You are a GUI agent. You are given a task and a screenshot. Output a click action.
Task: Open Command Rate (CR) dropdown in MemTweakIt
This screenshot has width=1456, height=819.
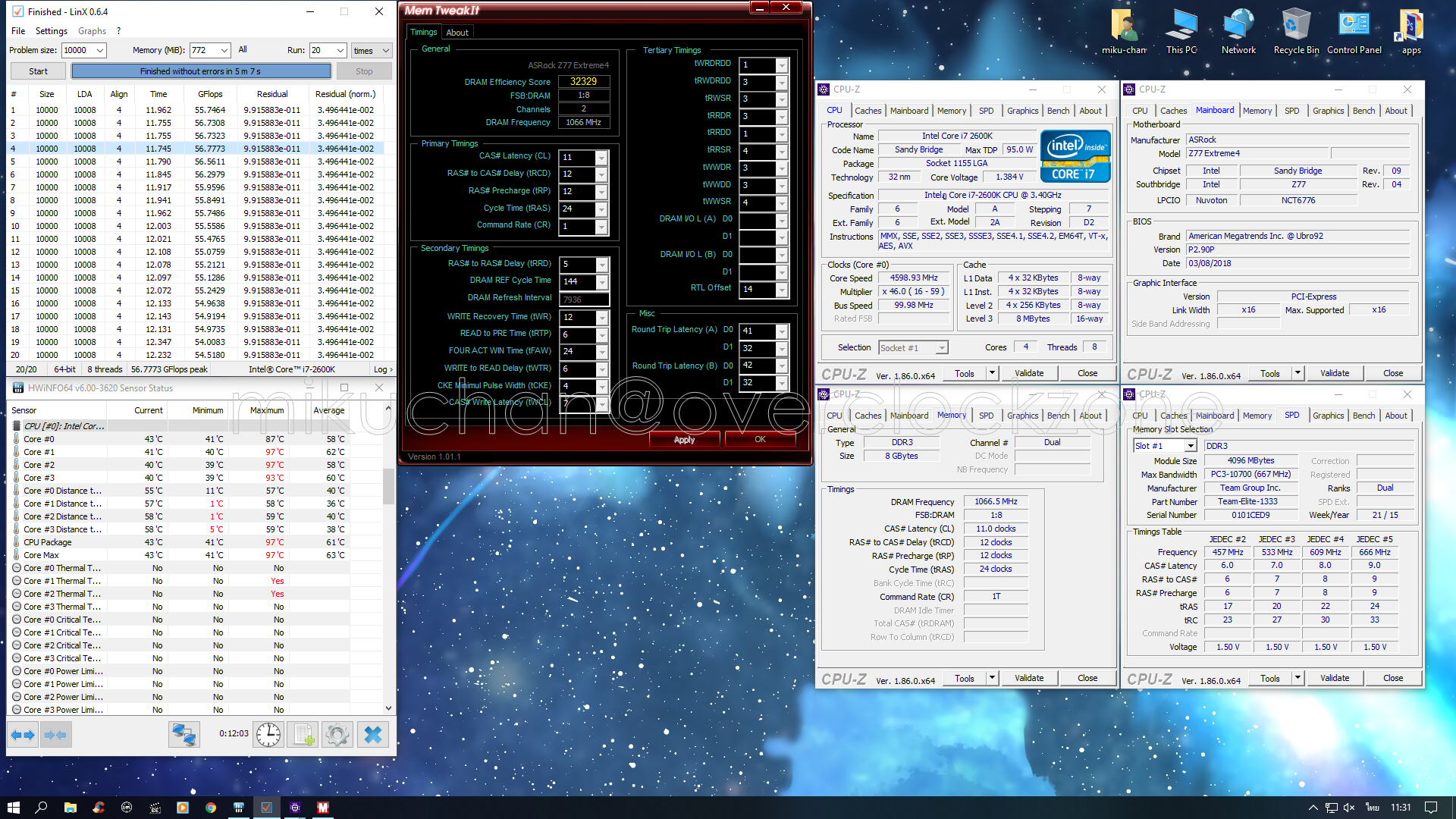tap(602, 226)
